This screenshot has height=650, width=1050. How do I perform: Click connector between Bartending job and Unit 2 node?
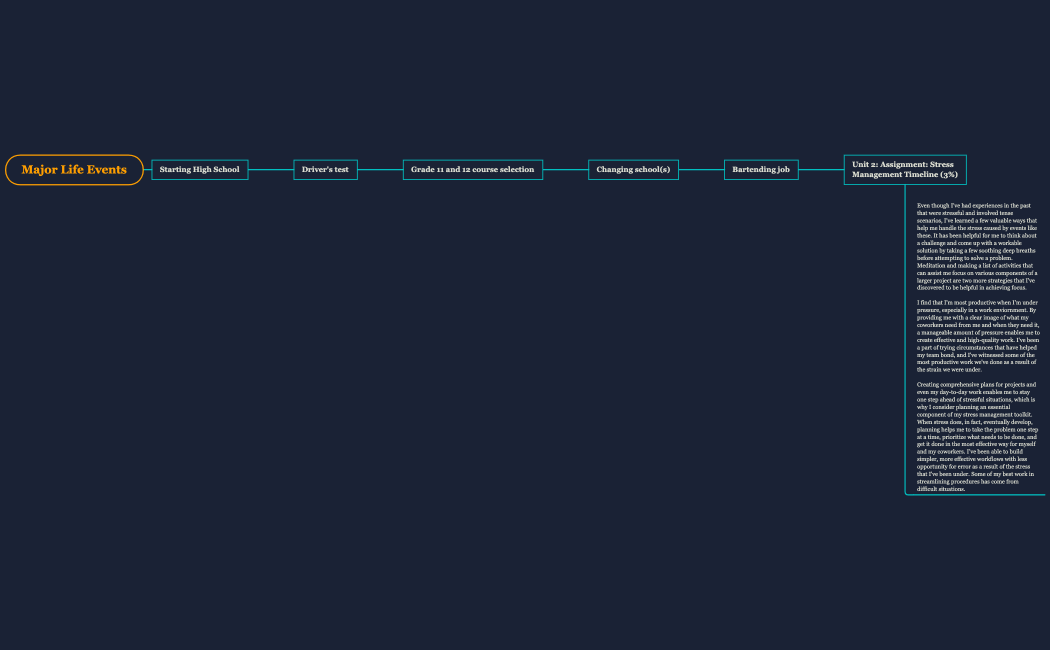[821, 170]
